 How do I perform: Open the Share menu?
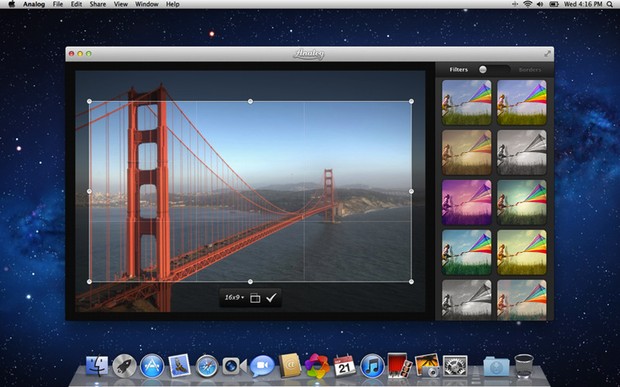click(x=97, y=4)
